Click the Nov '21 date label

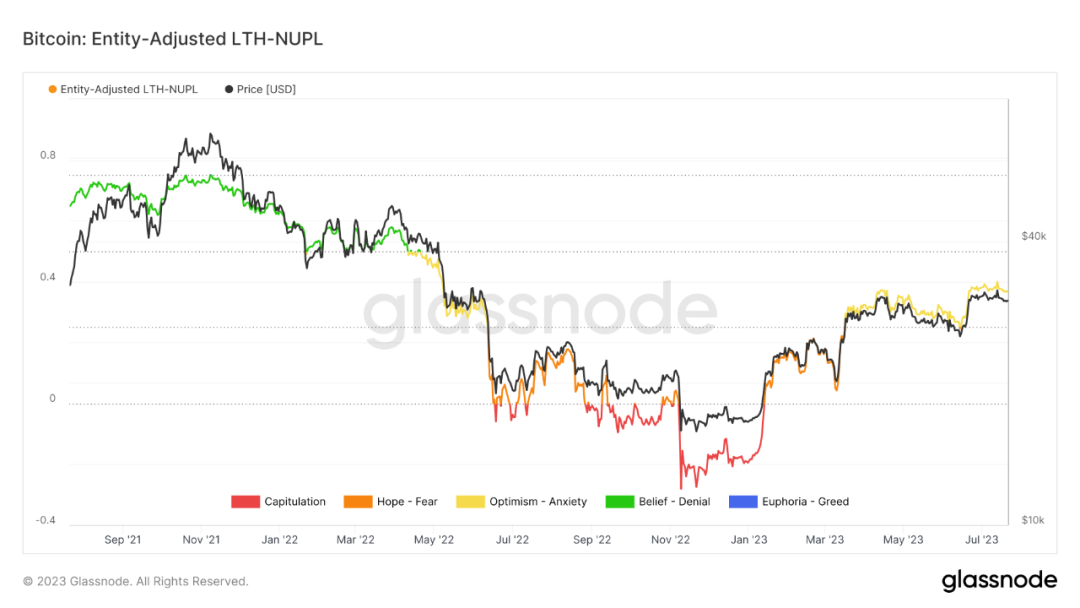(201, 540)
